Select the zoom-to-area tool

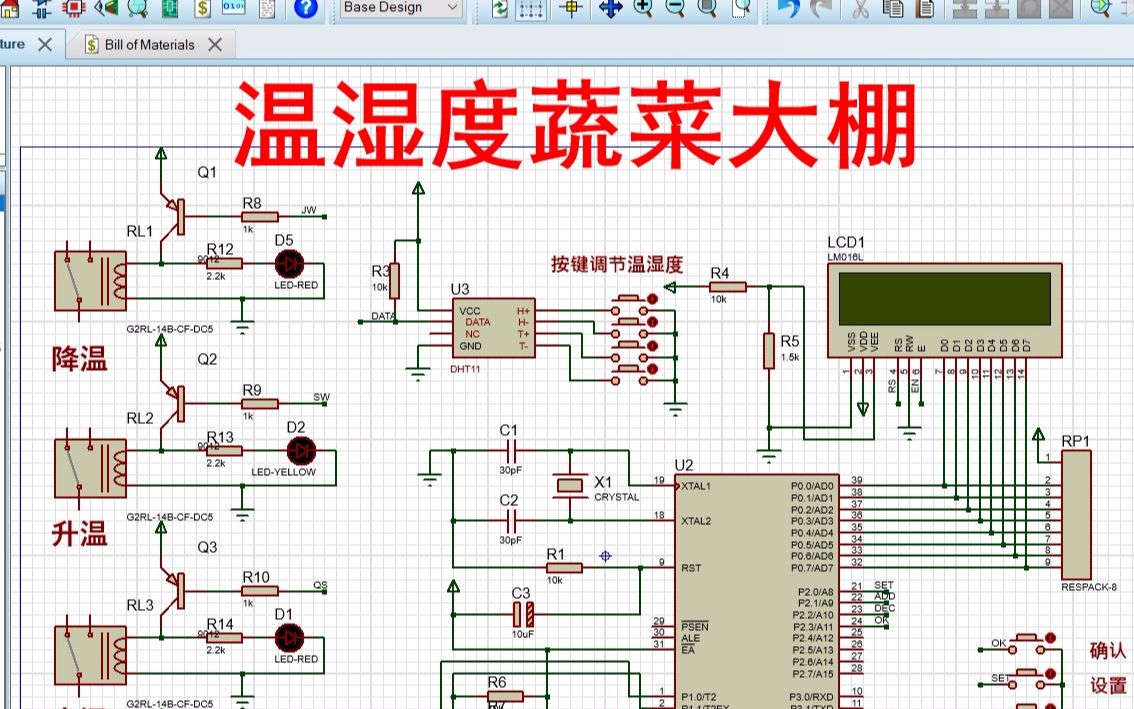click(742, 8)
